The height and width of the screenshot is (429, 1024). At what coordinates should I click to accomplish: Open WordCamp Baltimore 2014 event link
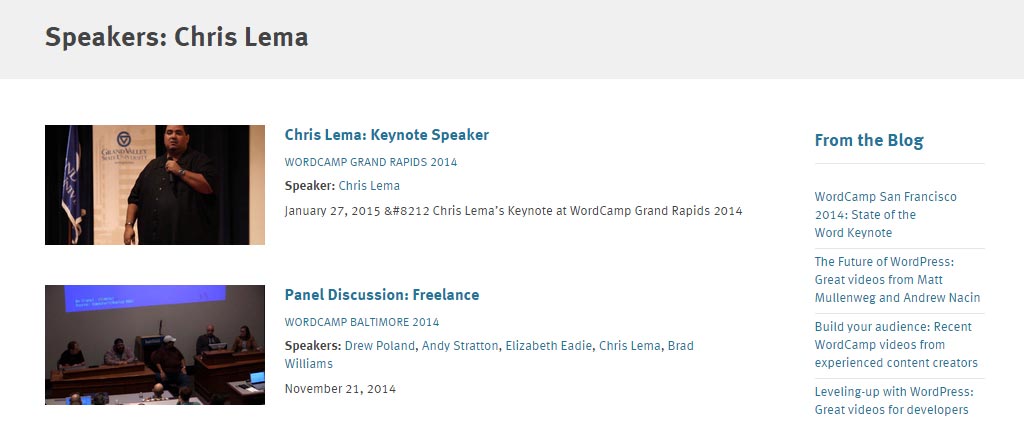tap(362, 322)
